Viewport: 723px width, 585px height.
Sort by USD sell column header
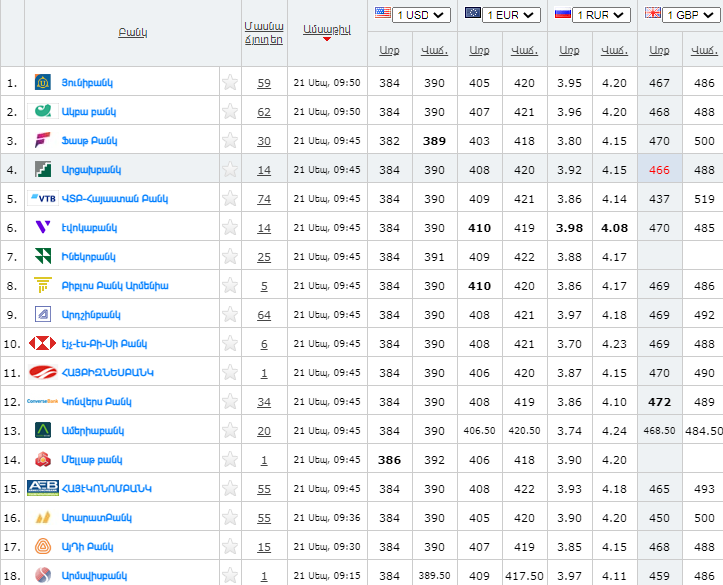(434, 50)
